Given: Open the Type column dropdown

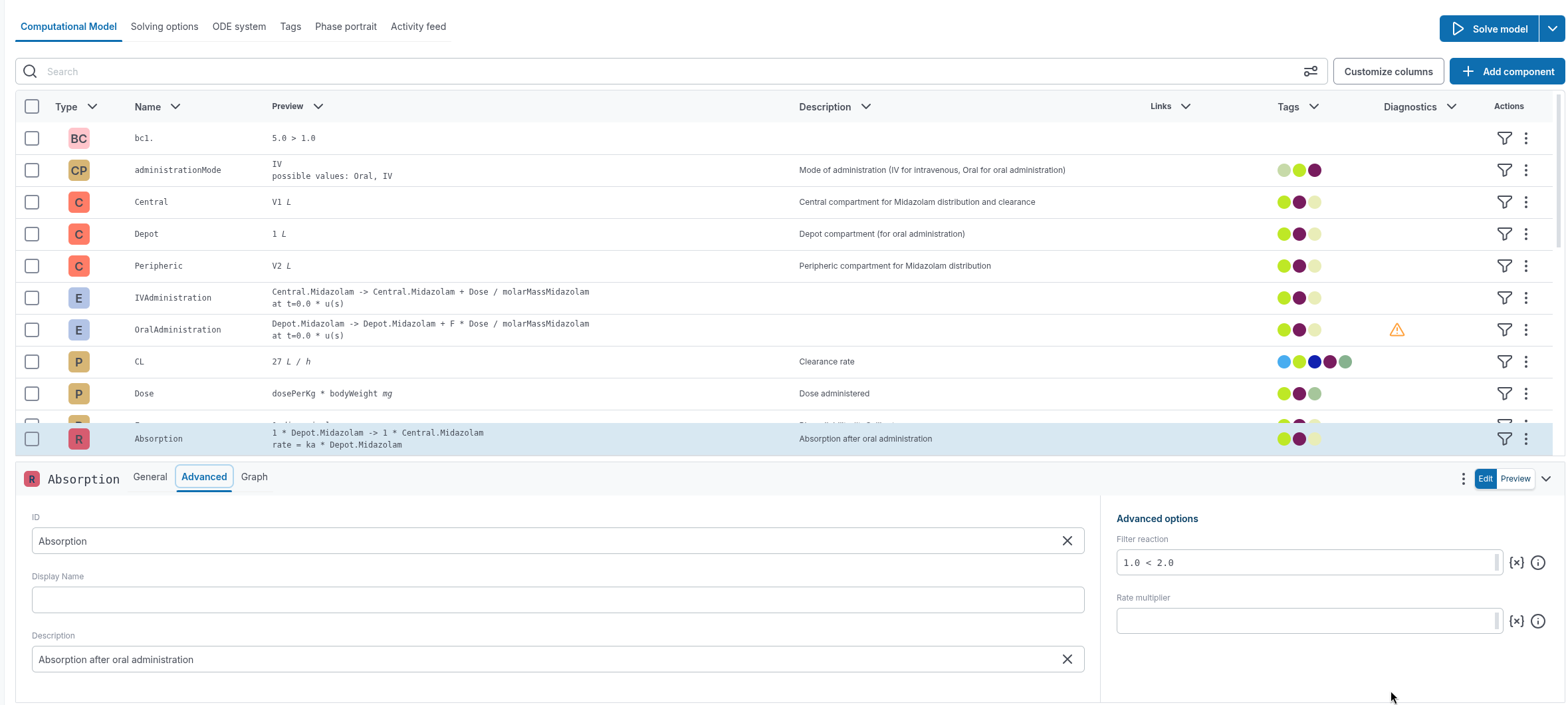Looking at the screenshot, I should 92,106.
